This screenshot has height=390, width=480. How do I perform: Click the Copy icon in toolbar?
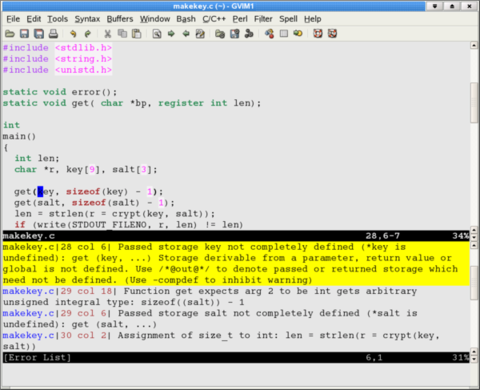tap(122, 34)
